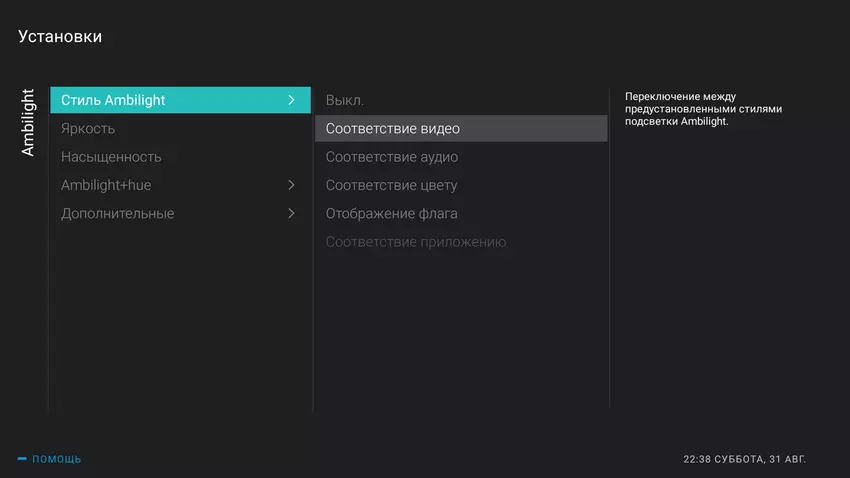This screenshot has height=478, width=850.
Task: Click the Установки page title
Action: click(60, 37)
